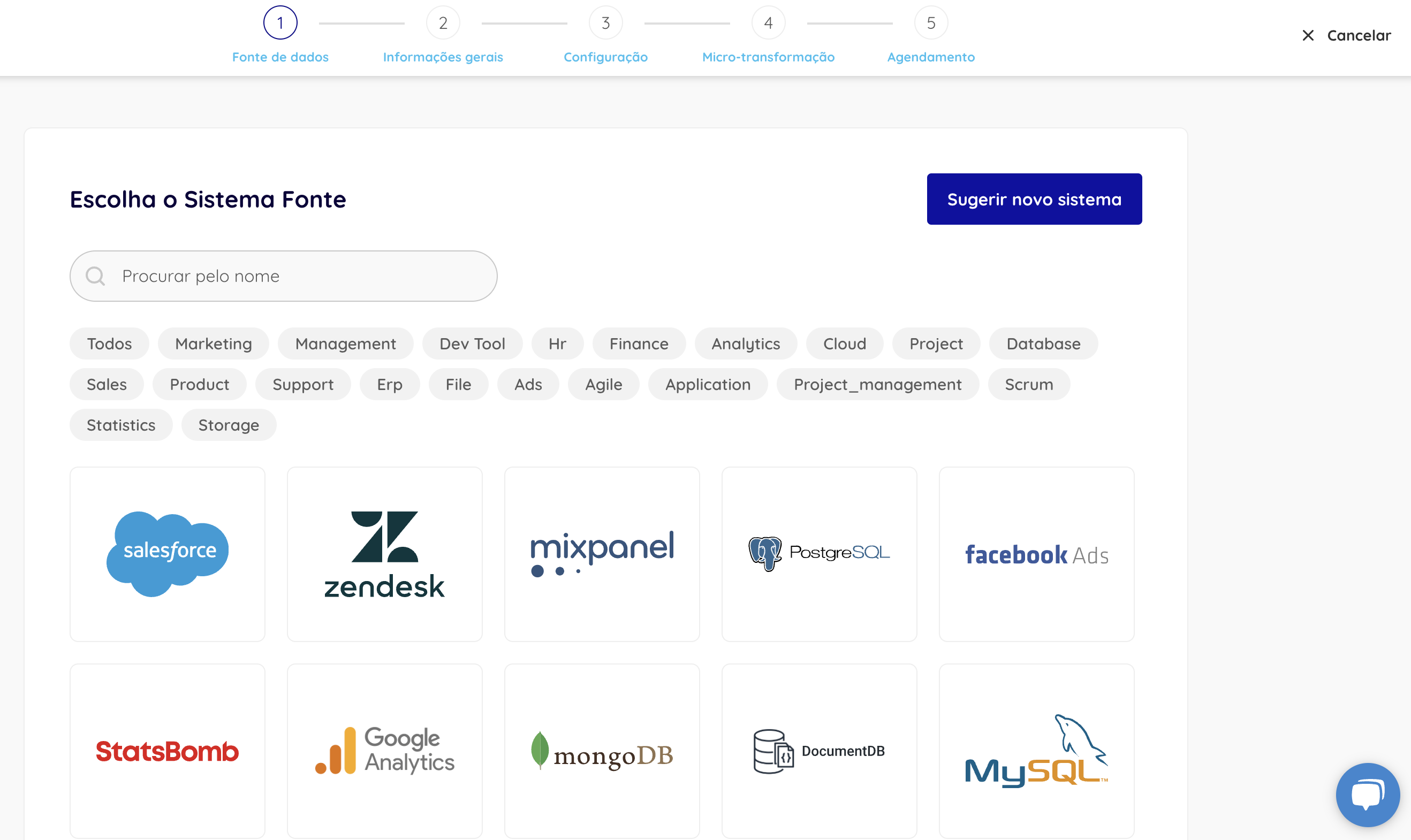This screenshot has height=840, width=1411.
Task: Open Agendamento step label
Action: click(x=931, y=57)
